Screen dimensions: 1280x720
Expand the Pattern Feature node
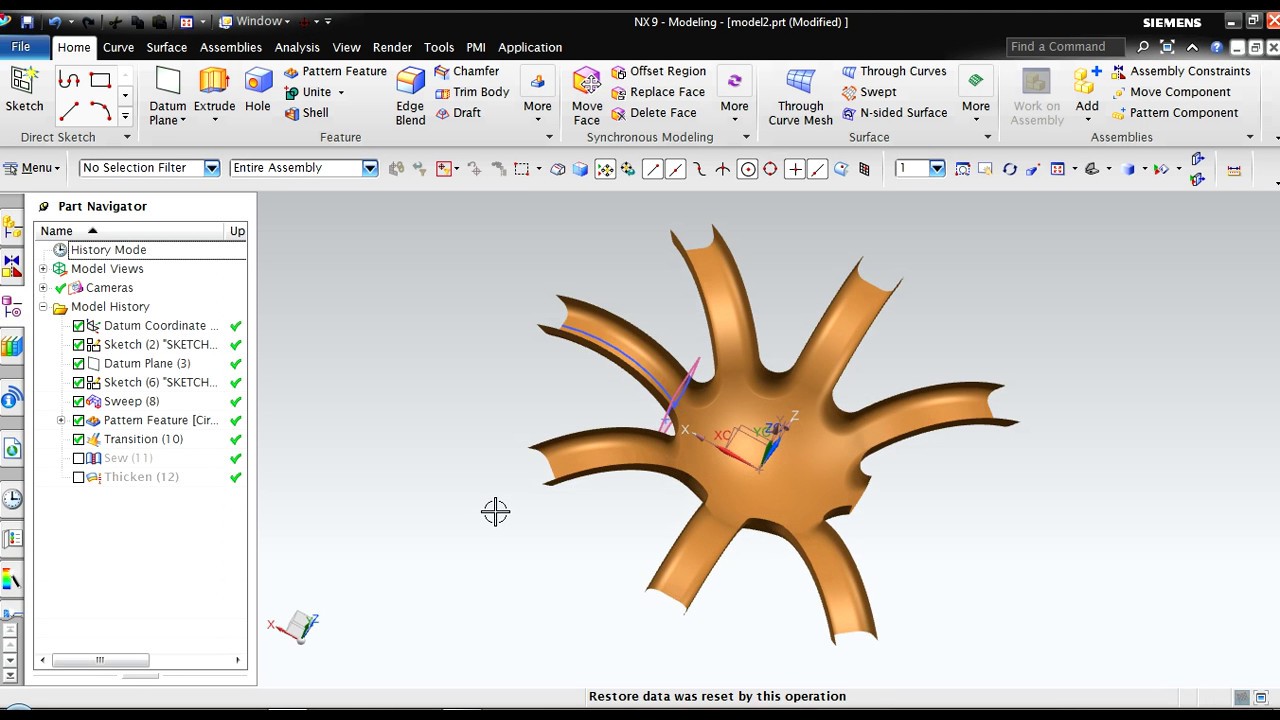coord(61,421)
